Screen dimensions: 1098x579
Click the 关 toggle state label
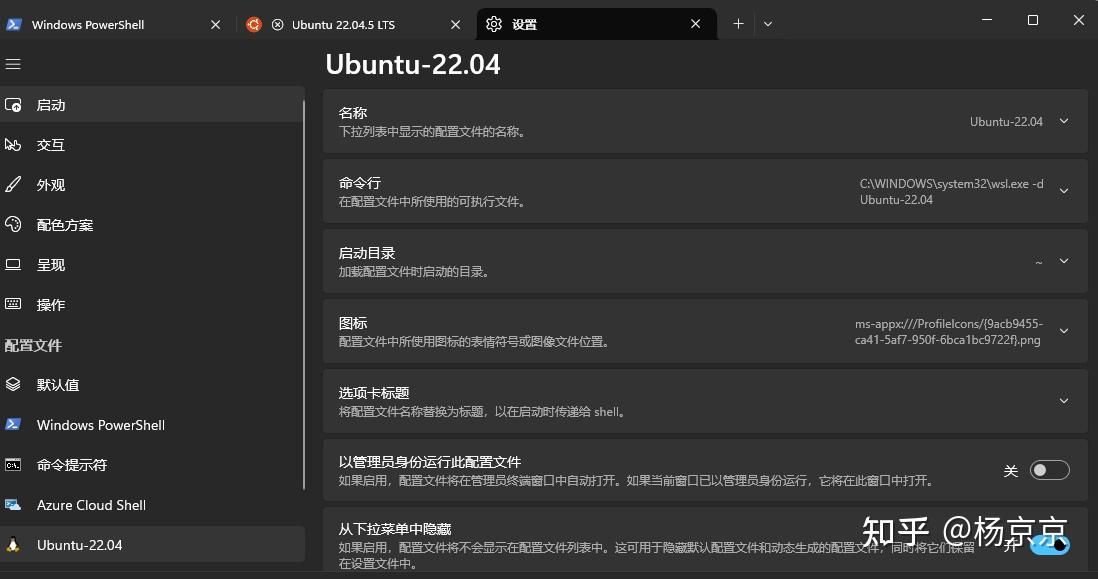tap(1010, 470)
